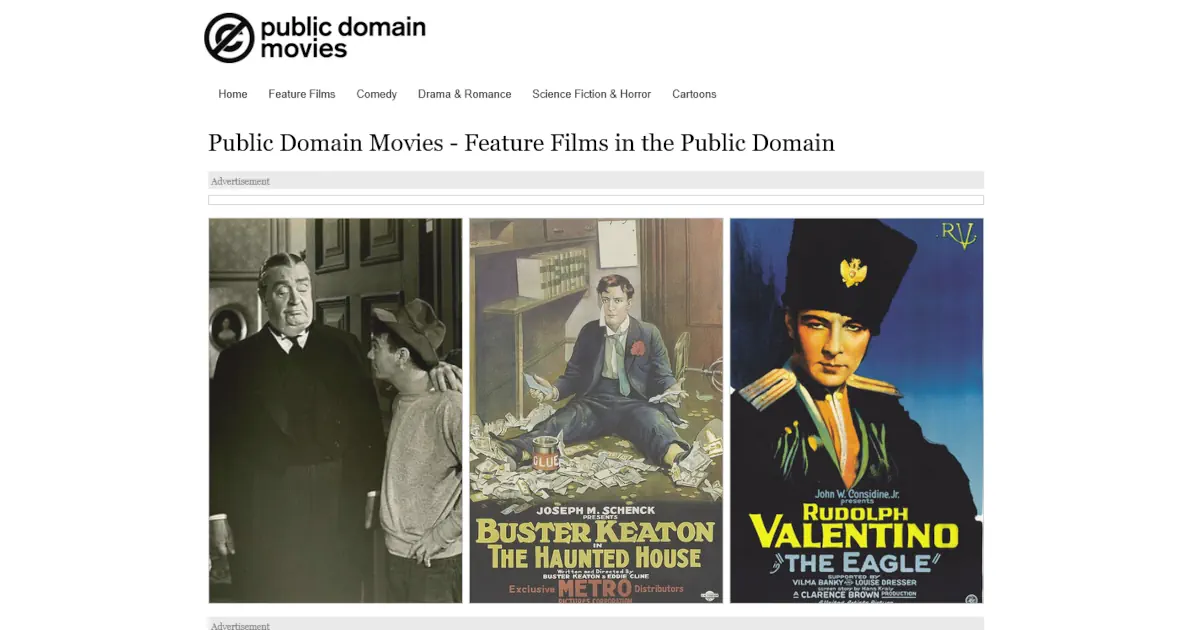
Task: Click the RV monogram on the Eagle poster
Action: click(x=957, y=234)
